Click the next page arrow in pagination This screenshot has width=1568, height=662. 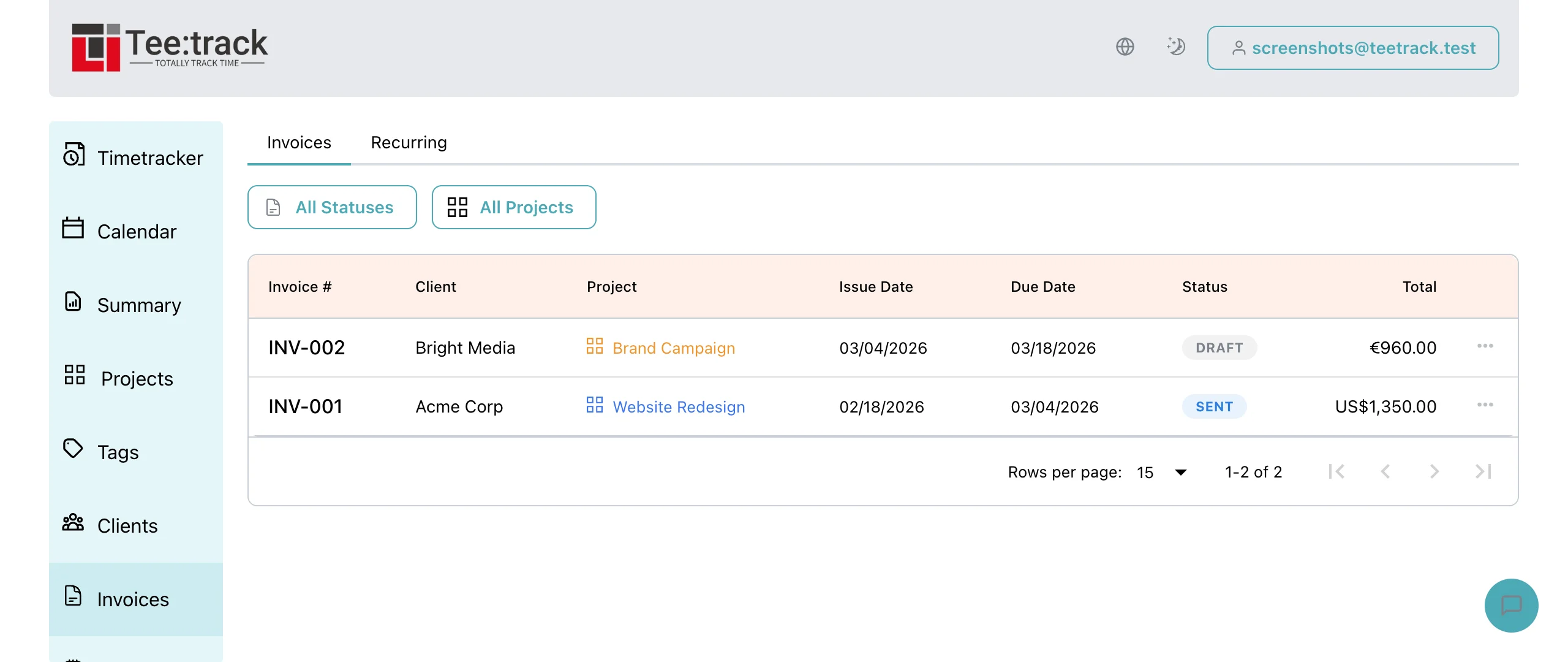(1434, 472)
